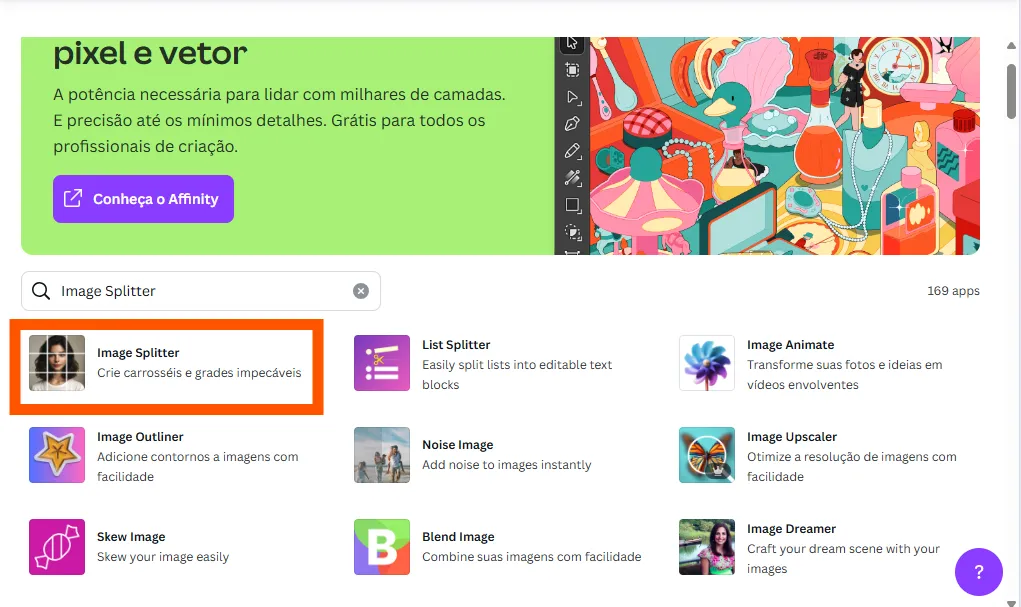Open the Image Dreamer app thumbnail
The width and height of the screenshot is (1021, 607).
[x=706, y=547]
